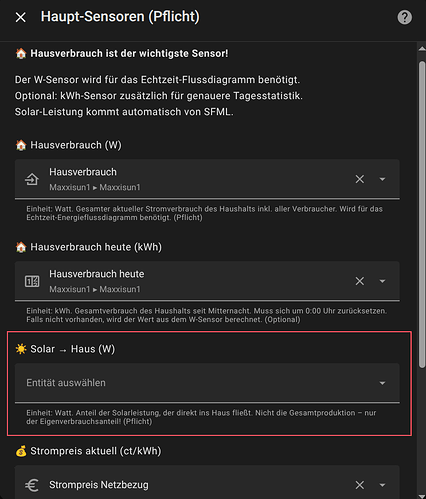
Task: Expand the Hausverbrauch heute dropdown arrow
Action: click(382, 281)
